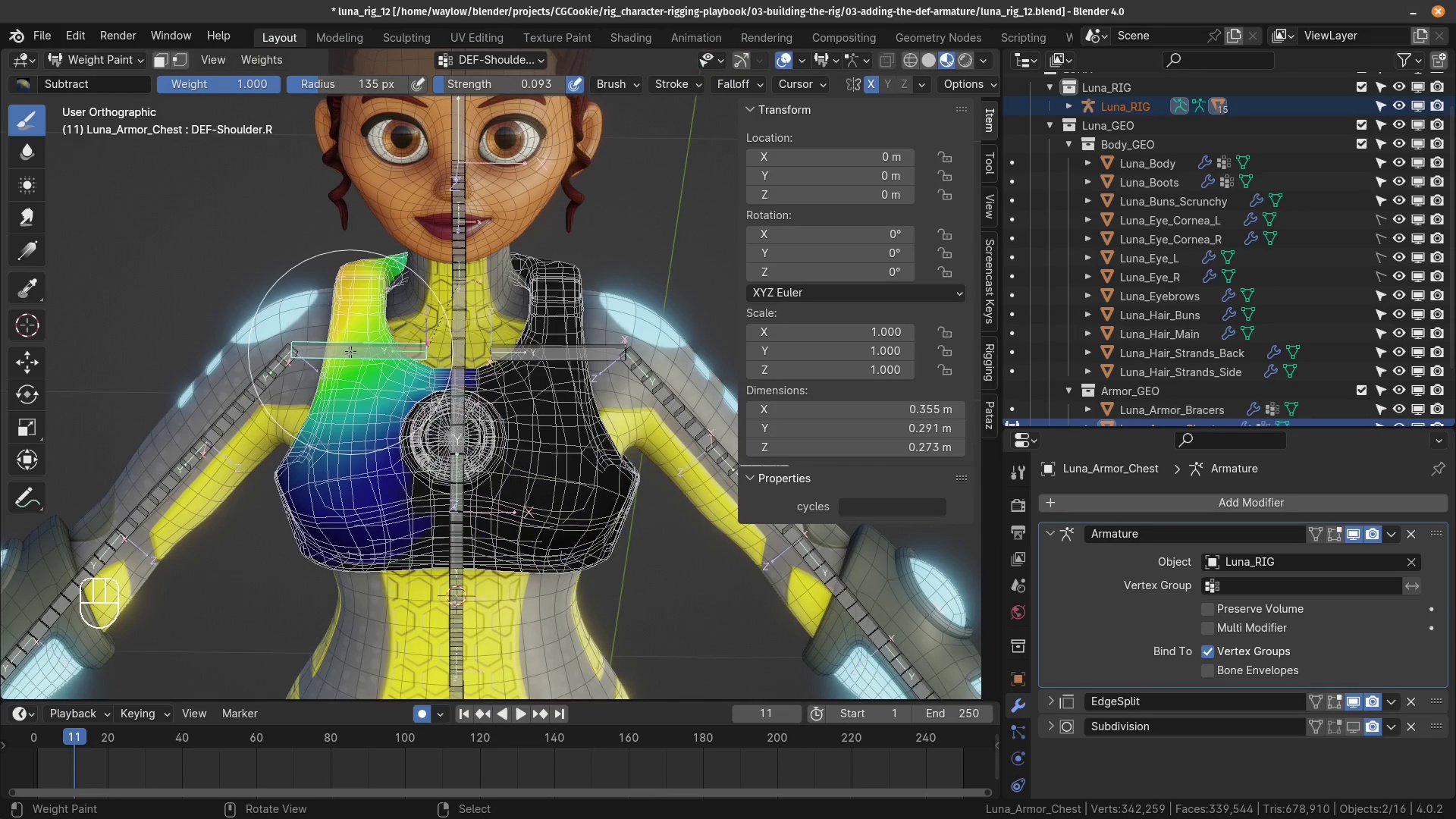Screen dimensions: 1456x819
Task: Uncheck Bind To Vertex Groups
Action: pyautogui.click(x=1208, y=651)
